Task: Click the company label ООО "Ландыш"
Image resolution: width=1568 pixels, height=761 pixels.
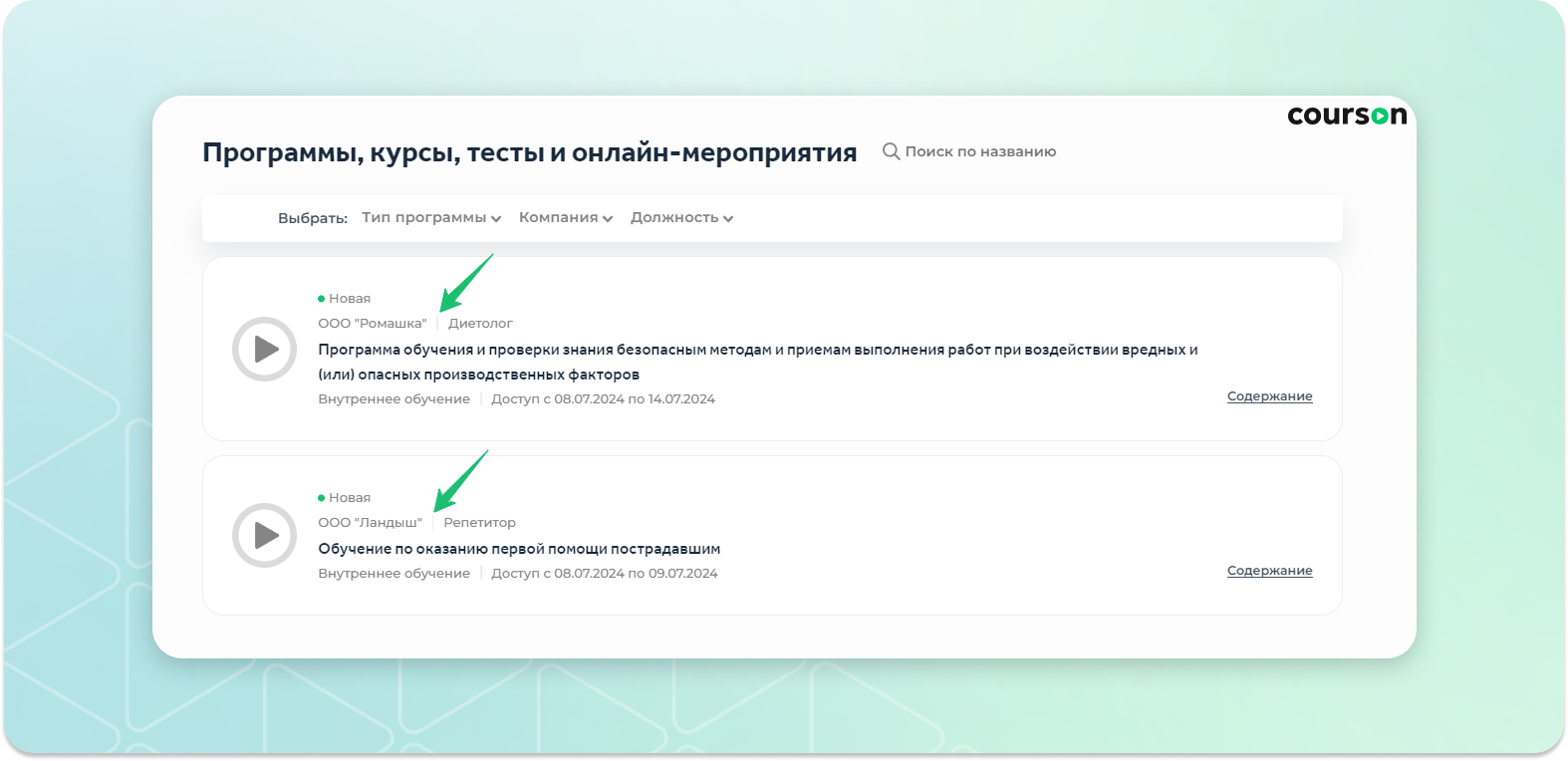Action: pos(370,523)
